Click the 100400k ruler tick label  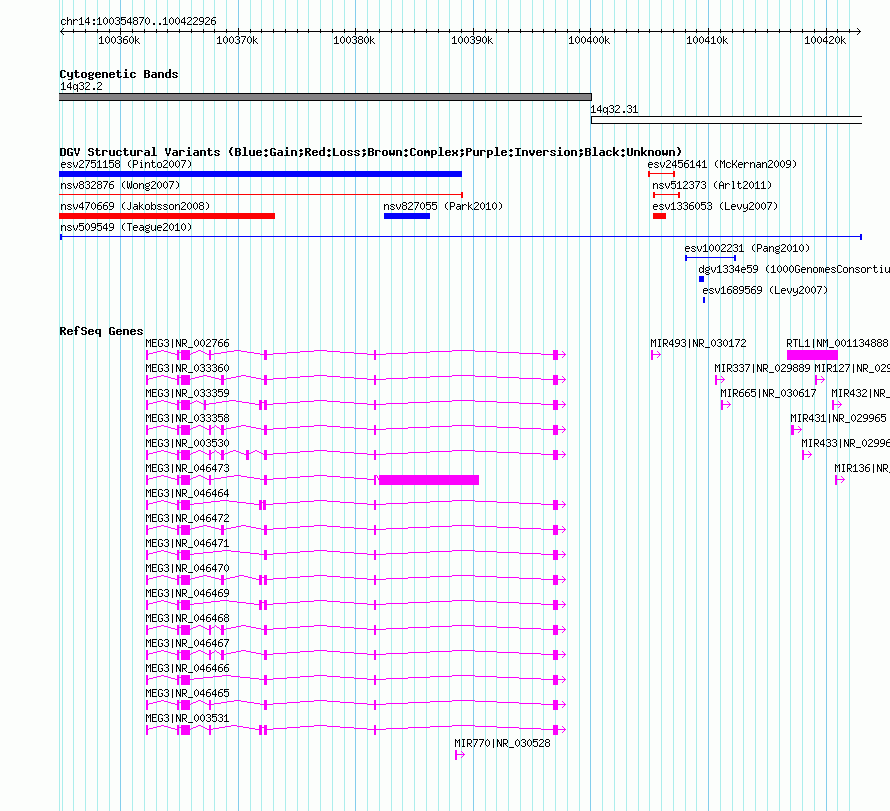[x=589, y=41]
